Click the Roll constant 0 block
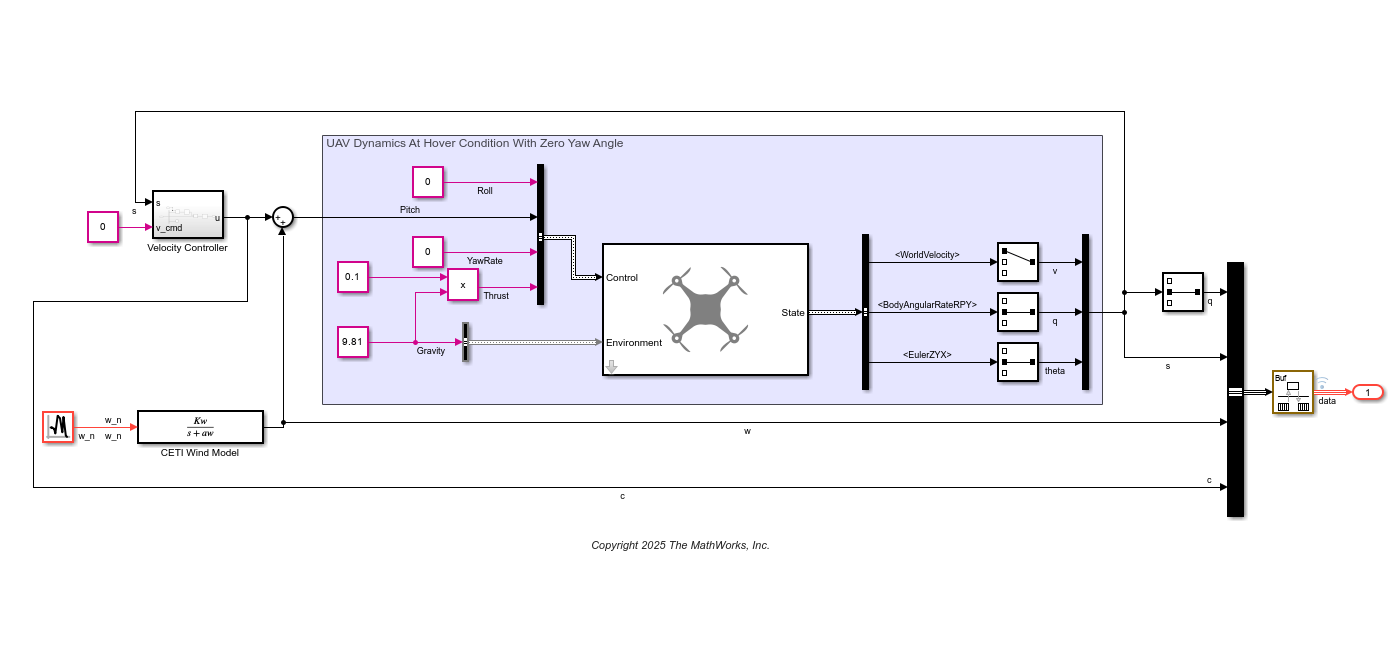Viewport: 1390px width, 668px height. [427, 182]
